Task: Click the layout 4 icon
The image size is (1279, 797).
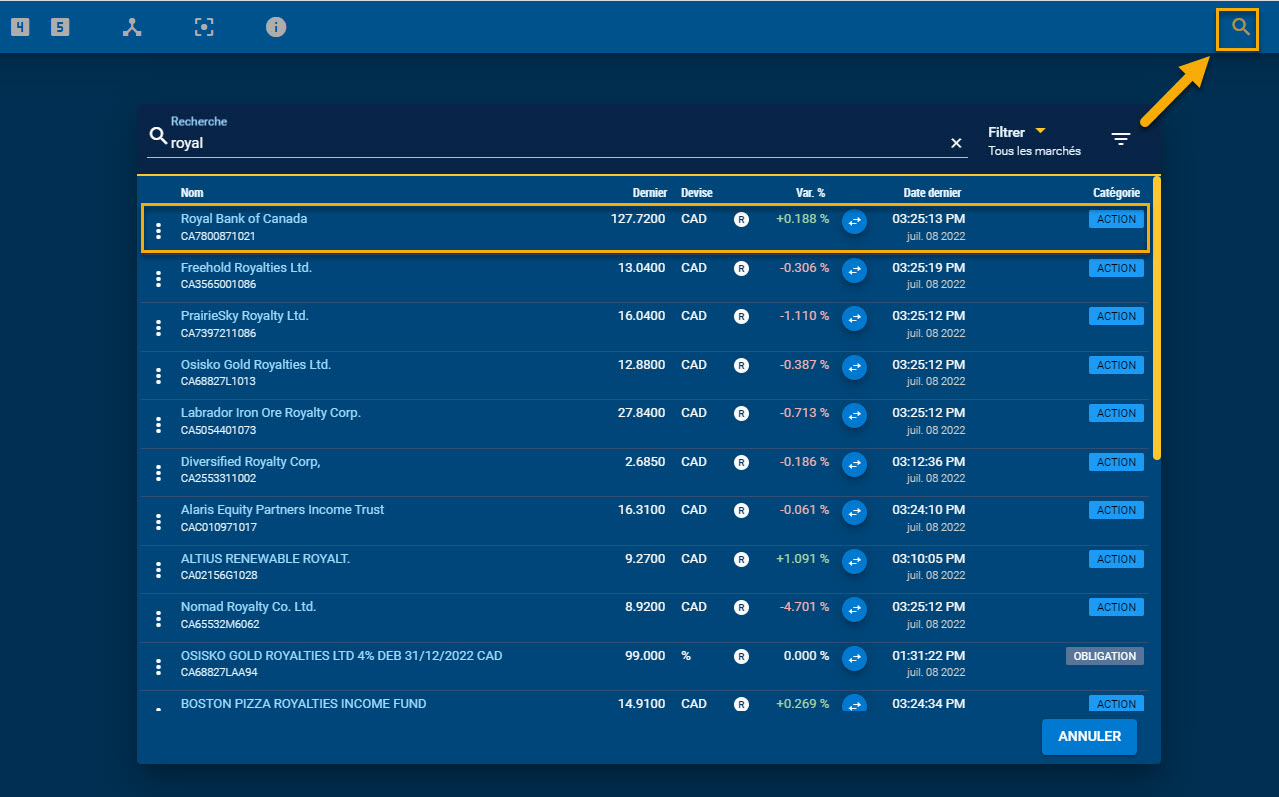Action: [20, 28]
